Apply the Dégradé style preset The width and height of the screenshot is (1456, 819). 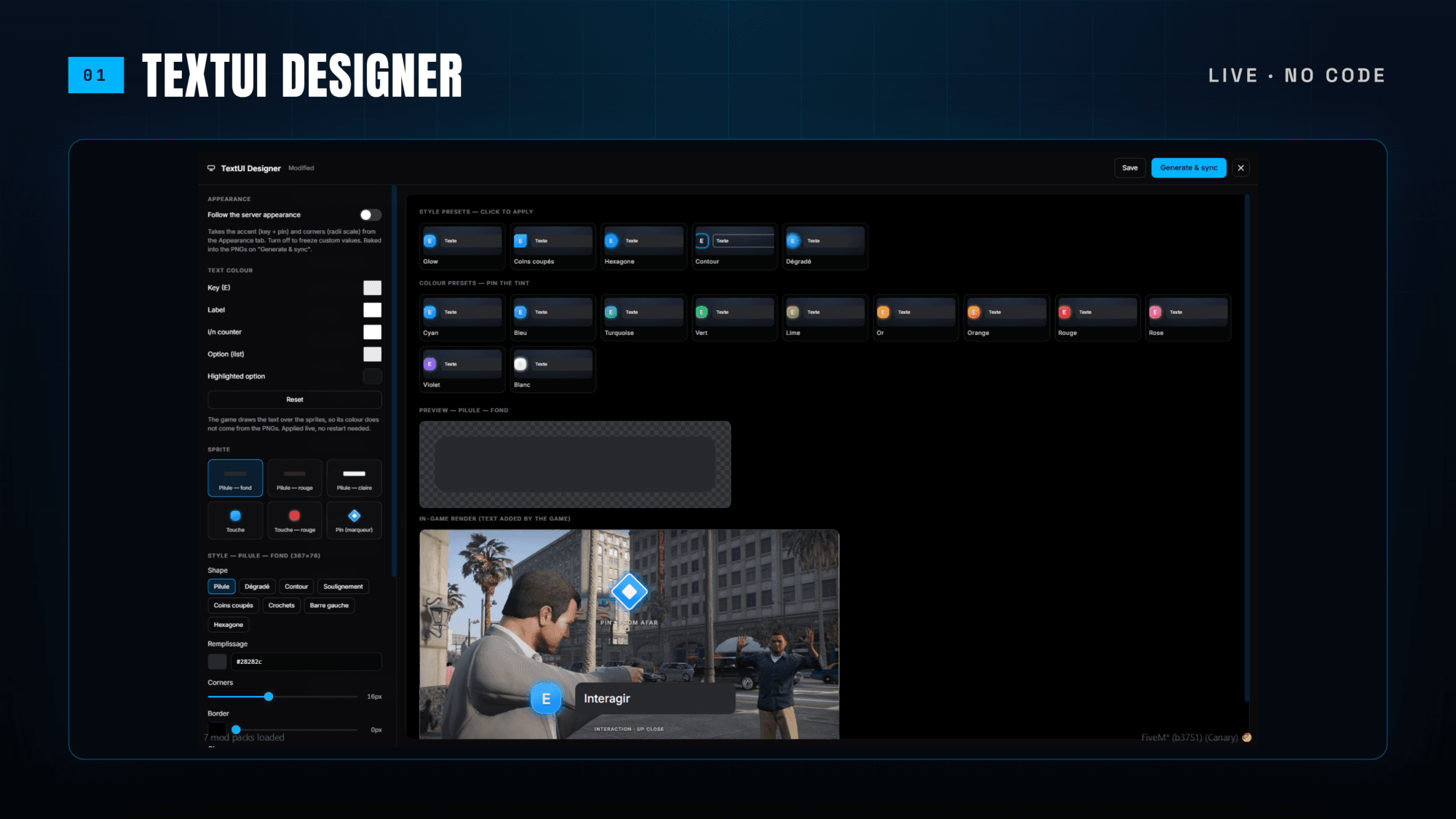[x=825, y=247]
